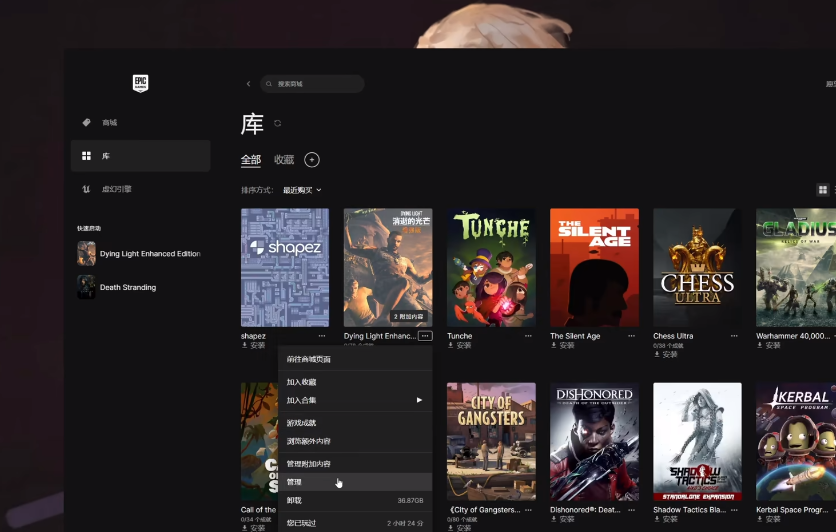Add a new collection with plus circle

pyautogui.click(x=312, y=159)
